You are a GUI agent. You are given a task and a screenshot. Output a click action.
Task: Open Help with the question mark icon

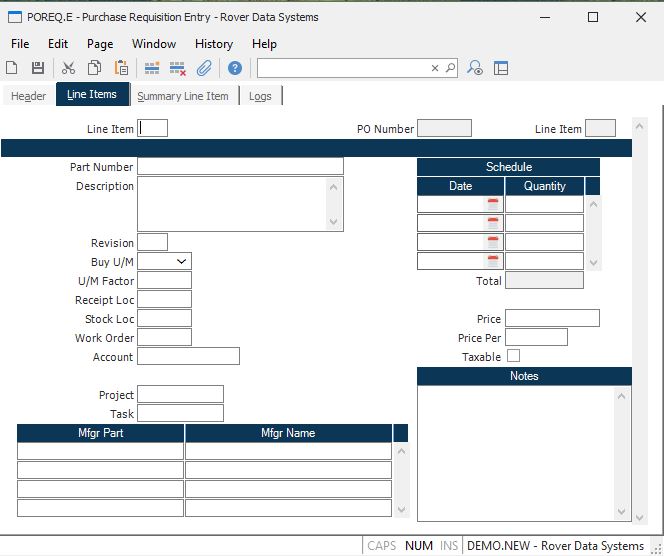pos(235,68)
